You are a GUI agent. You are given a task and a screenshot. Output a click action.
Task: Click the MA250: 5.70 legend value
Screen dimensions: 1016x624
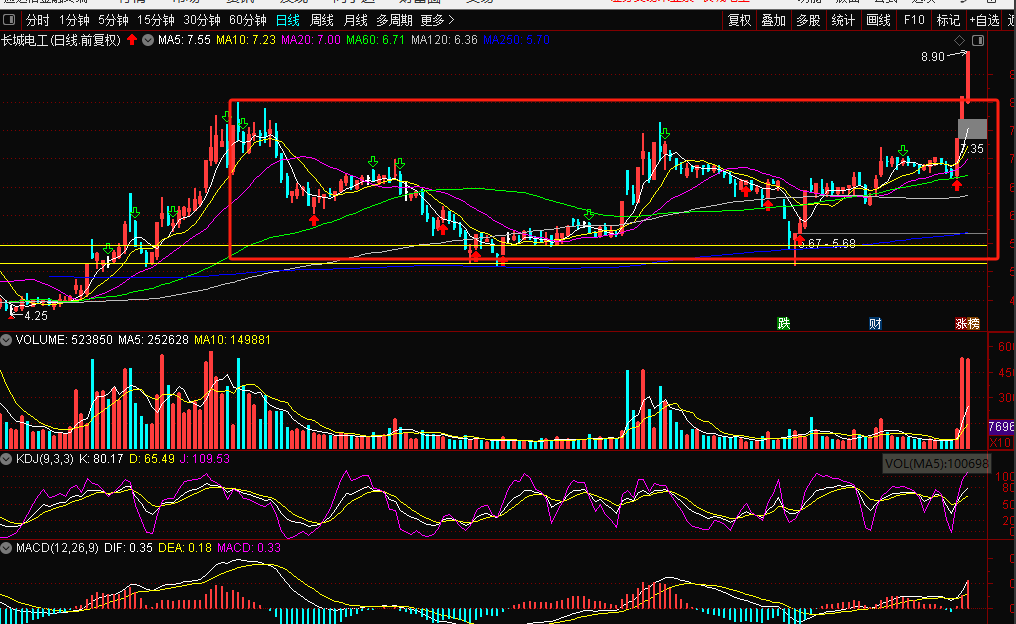point(516,40)
